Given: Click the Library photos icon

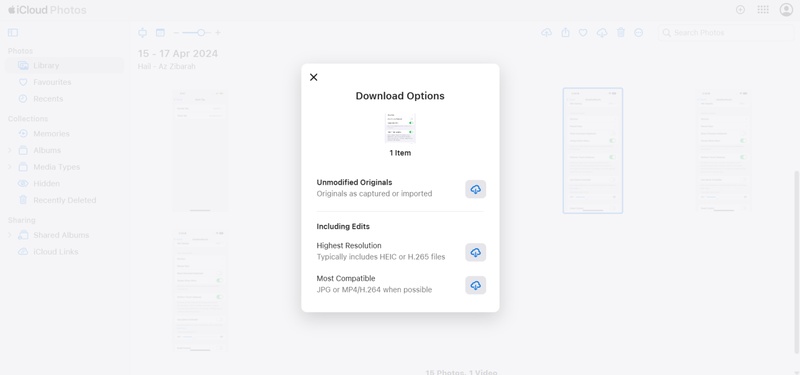Looking at the screenshot, I should click(23, 65).
